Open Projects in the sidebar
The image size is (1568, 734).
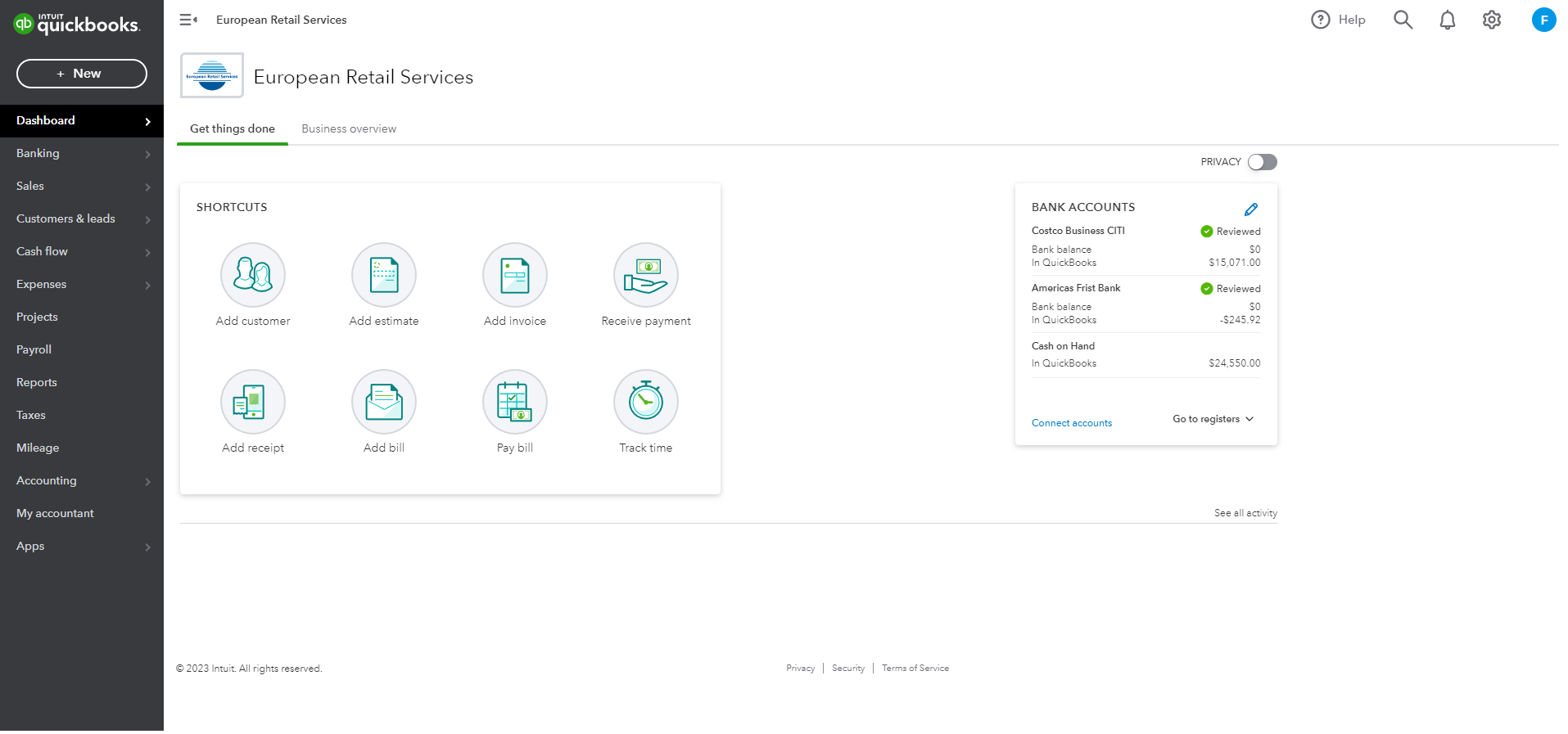82,317
